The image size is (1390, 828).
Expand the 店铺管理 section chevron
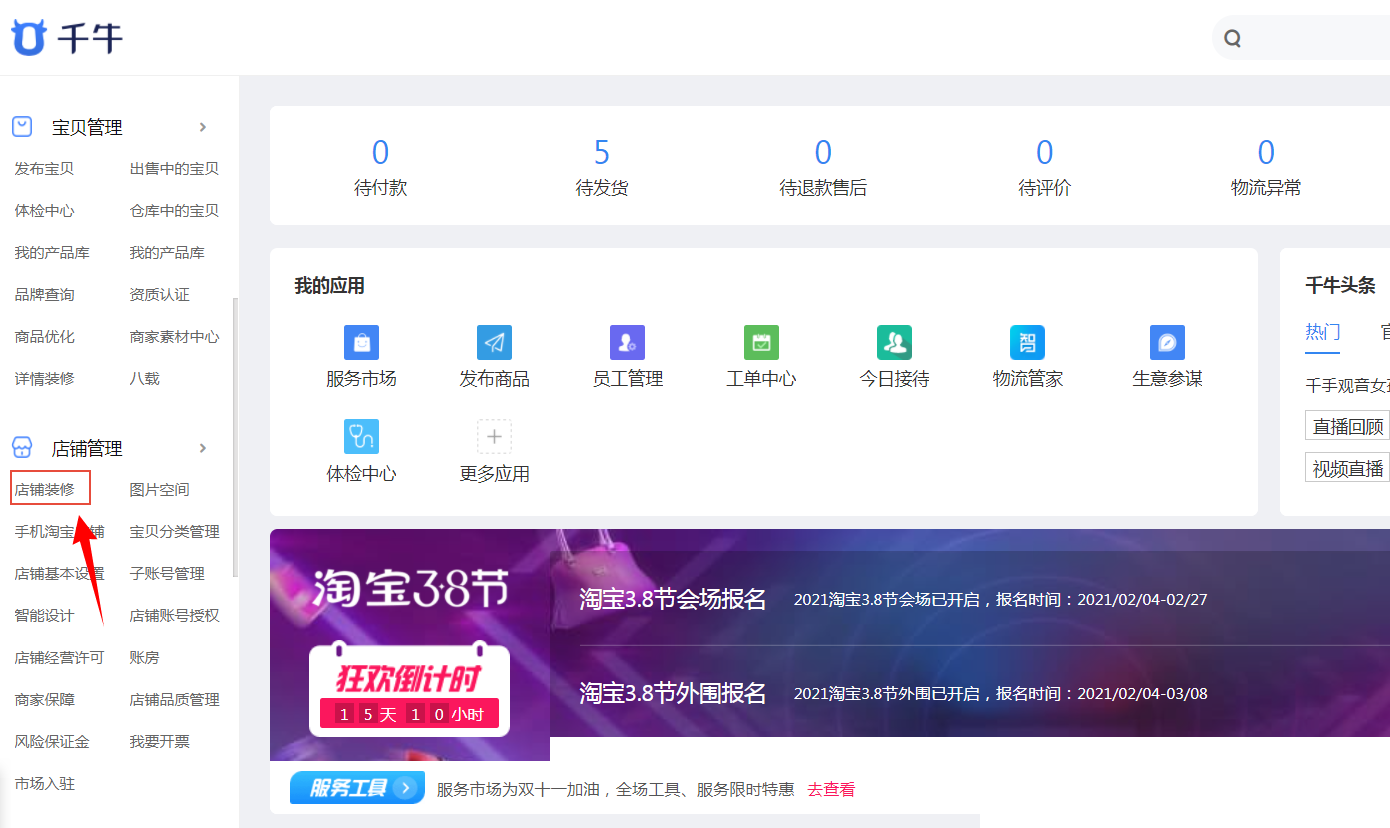(203, 448)
